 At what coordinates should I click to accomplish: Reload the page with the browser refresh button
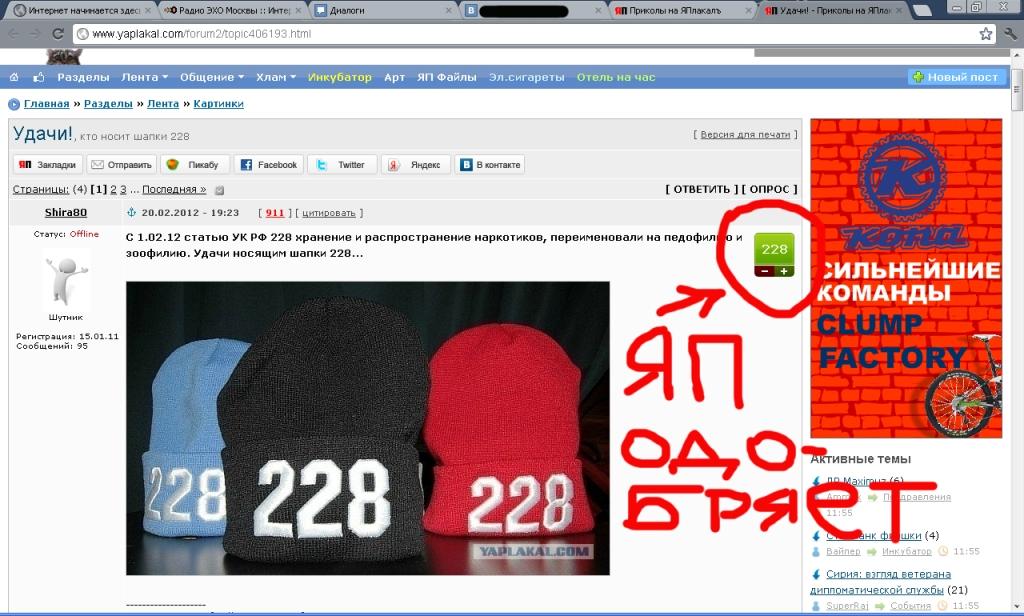pyautogui.click(x=57, y=33)
